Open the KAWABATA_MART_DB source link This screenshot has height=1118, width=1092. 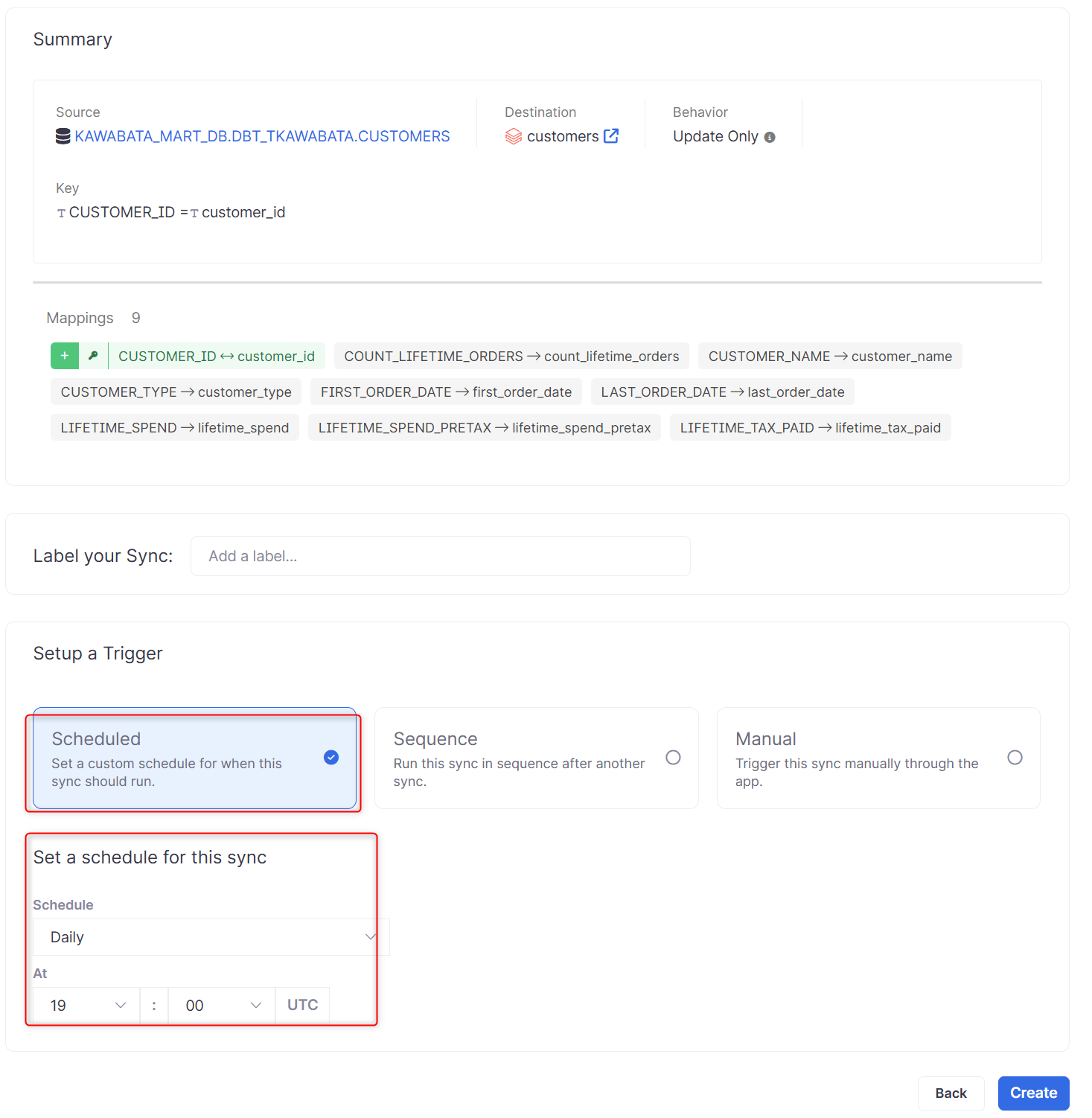coord(262,136)
